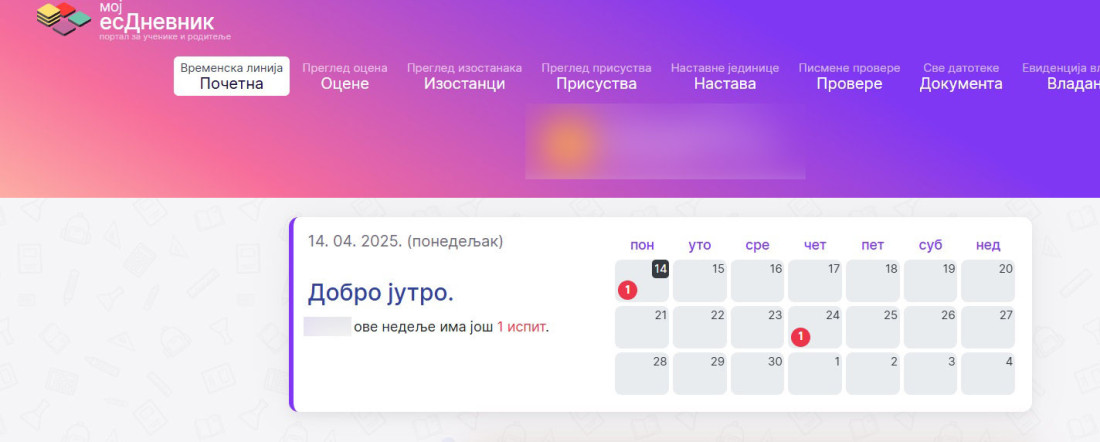Open the Изостанци tab

464,76
